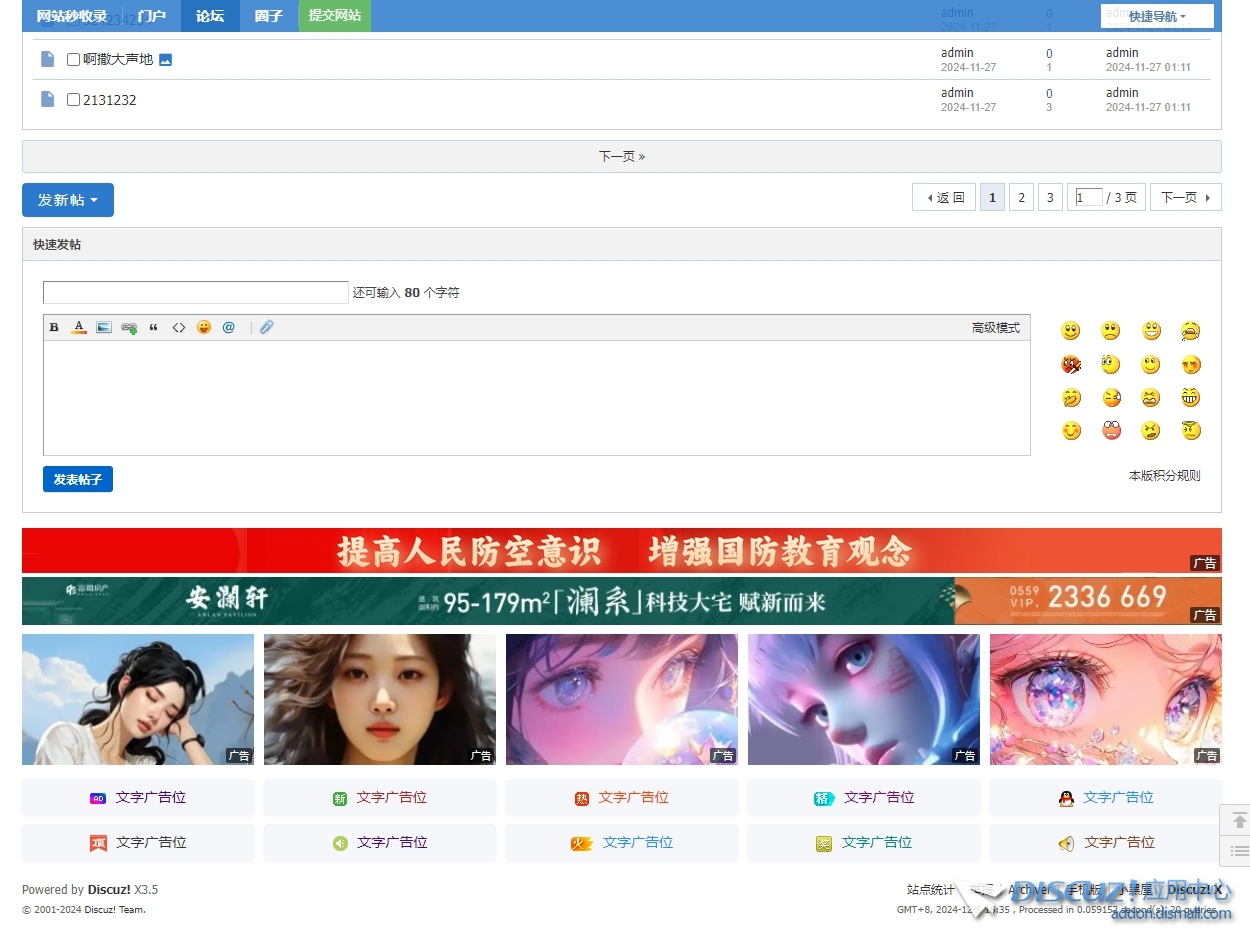1250x939 pixels.
Task: Open the emoticon picker in toolbar
Action: pyautogui.click(x=204, y=328)
